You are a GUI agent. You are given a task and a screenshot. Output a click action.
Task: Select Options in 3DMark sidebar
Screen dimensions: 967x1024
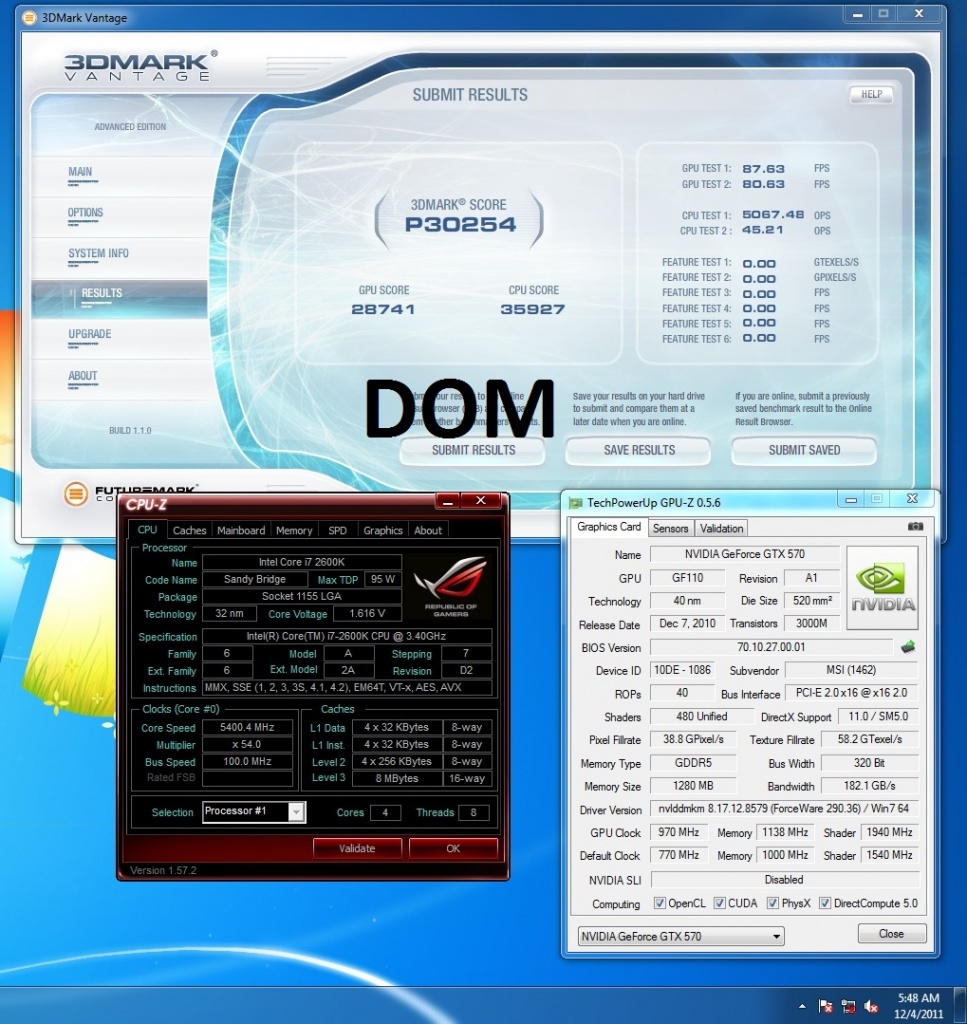pos(86,213)
